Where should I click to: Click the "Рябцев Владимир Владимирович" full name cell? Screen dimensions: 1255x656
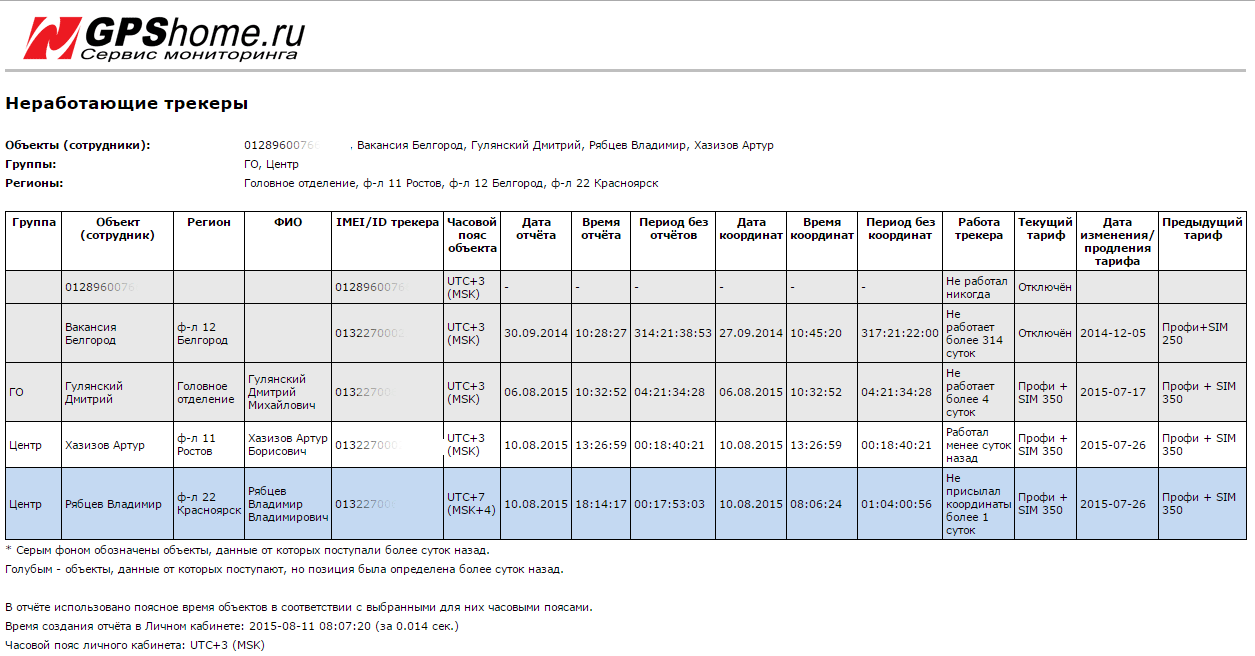289,504
